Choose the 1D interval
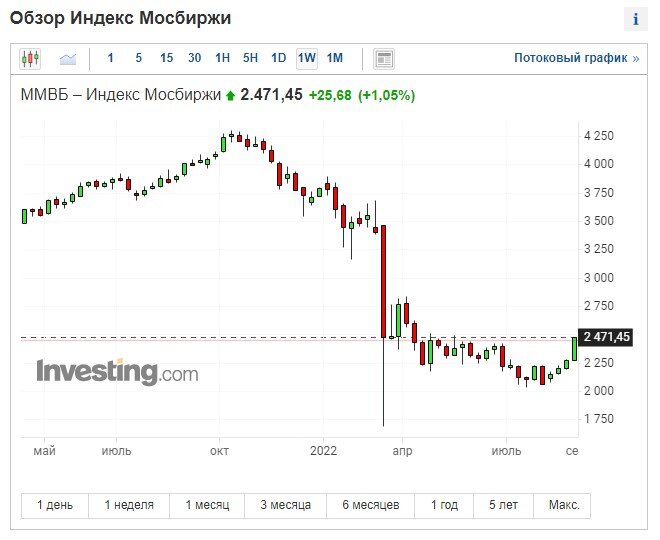The width and height of the screenshot is (660, 540). pyautogui.click(x=278, y=58)
